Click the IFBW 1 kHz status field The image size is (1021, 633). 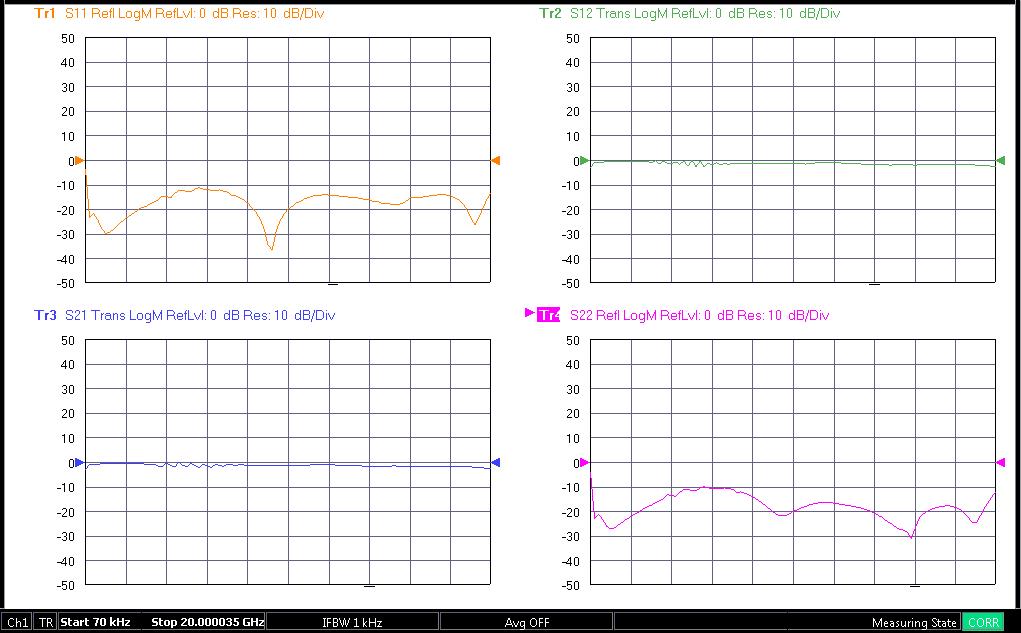pyautogui.click(x=352, y=623)
